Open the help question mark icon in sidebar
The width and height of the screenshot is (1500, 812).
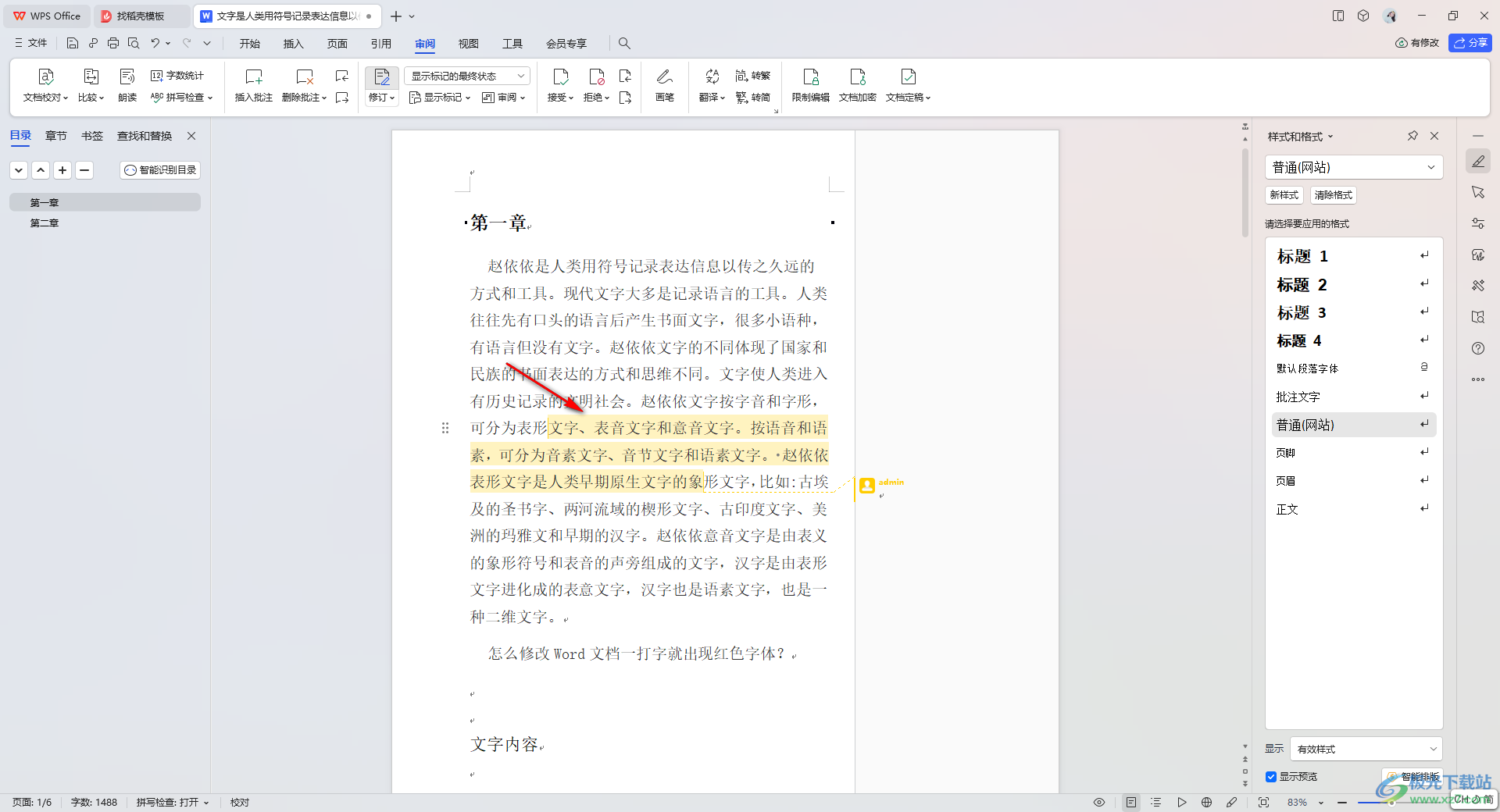click(x=1477, y=348)
